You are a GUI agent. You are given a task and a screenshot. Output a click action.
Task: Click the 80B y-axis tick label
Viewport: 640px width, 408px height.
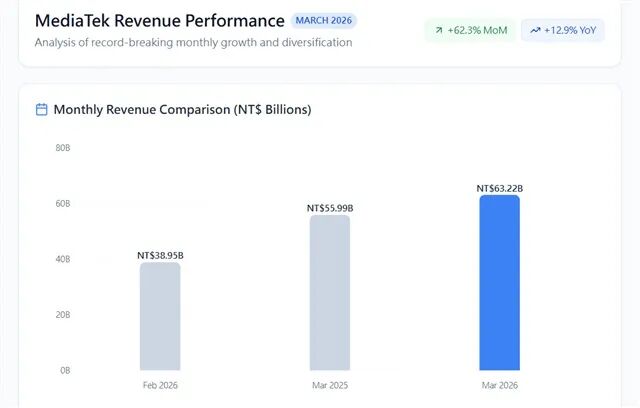[62, 148]
